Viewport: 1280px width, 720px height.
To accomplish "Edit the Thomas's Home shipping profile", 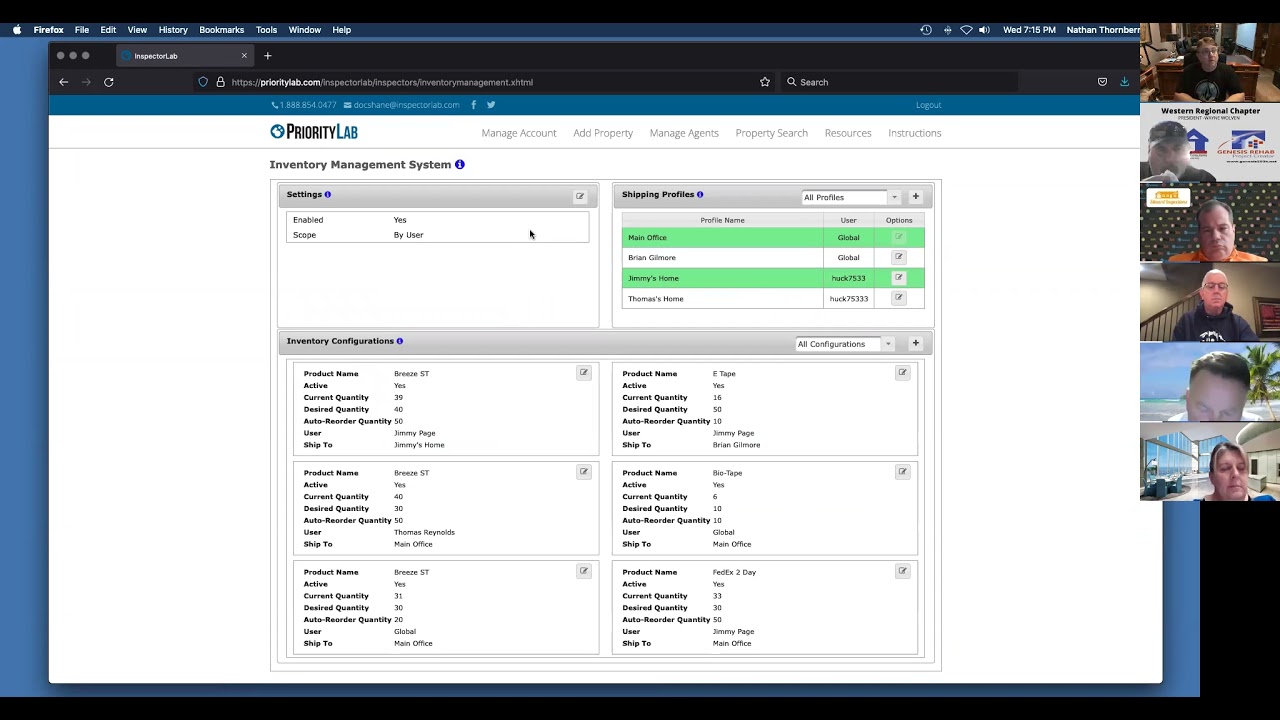I will pos(899,298).
